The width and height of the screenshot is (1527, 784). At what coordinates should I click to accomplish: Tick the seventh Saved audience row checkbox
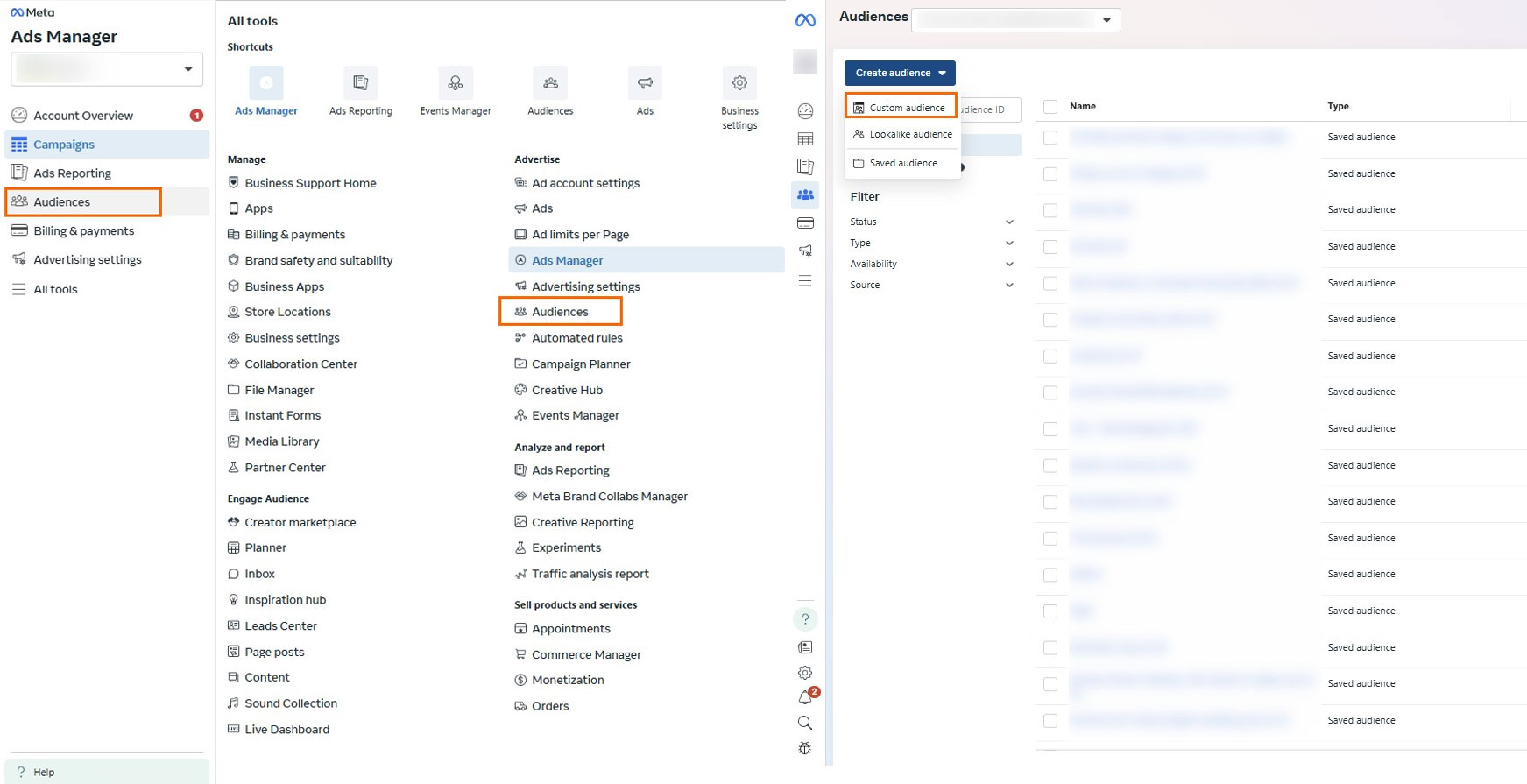point(1050,357)
